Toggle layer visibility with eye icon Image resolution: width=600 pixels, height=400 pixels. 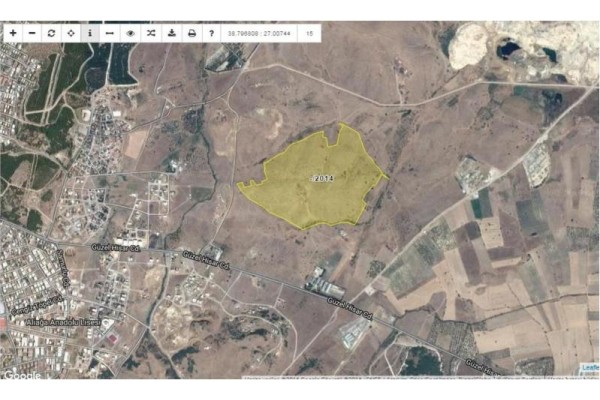click(x=130, y=33)
